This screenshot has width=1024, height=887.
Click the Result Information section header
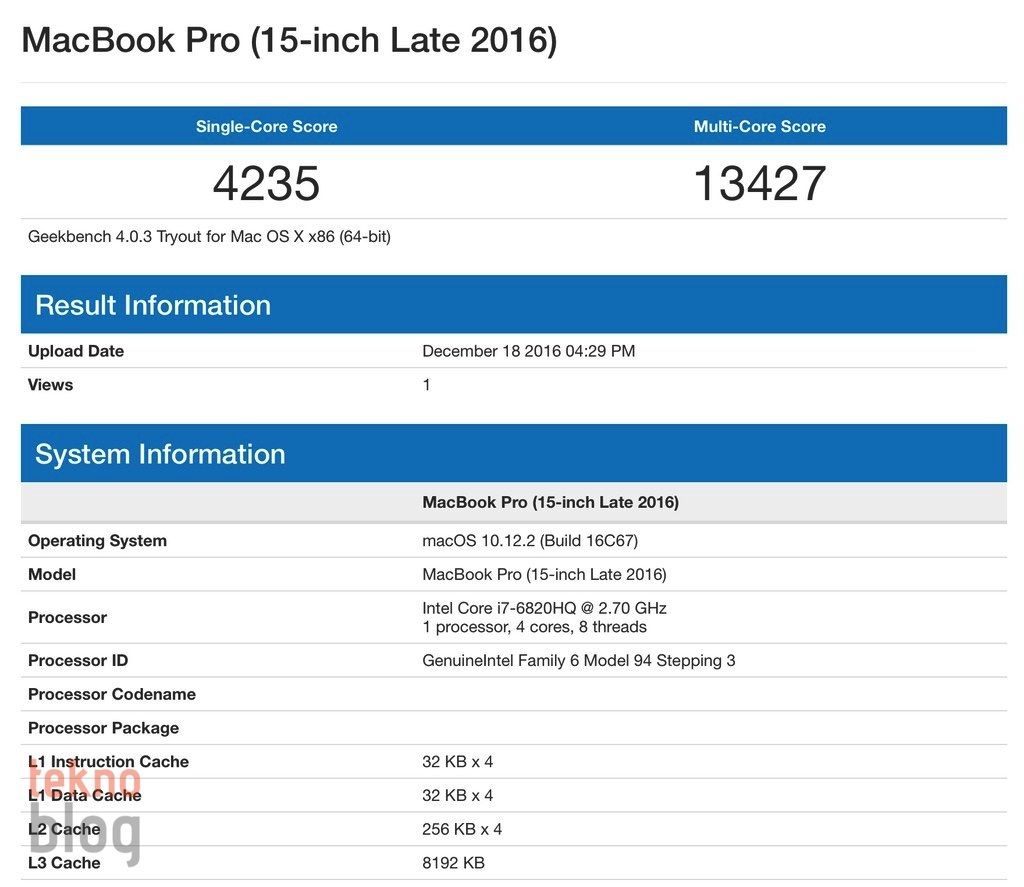pyautogui.click(x=153, y=305)
